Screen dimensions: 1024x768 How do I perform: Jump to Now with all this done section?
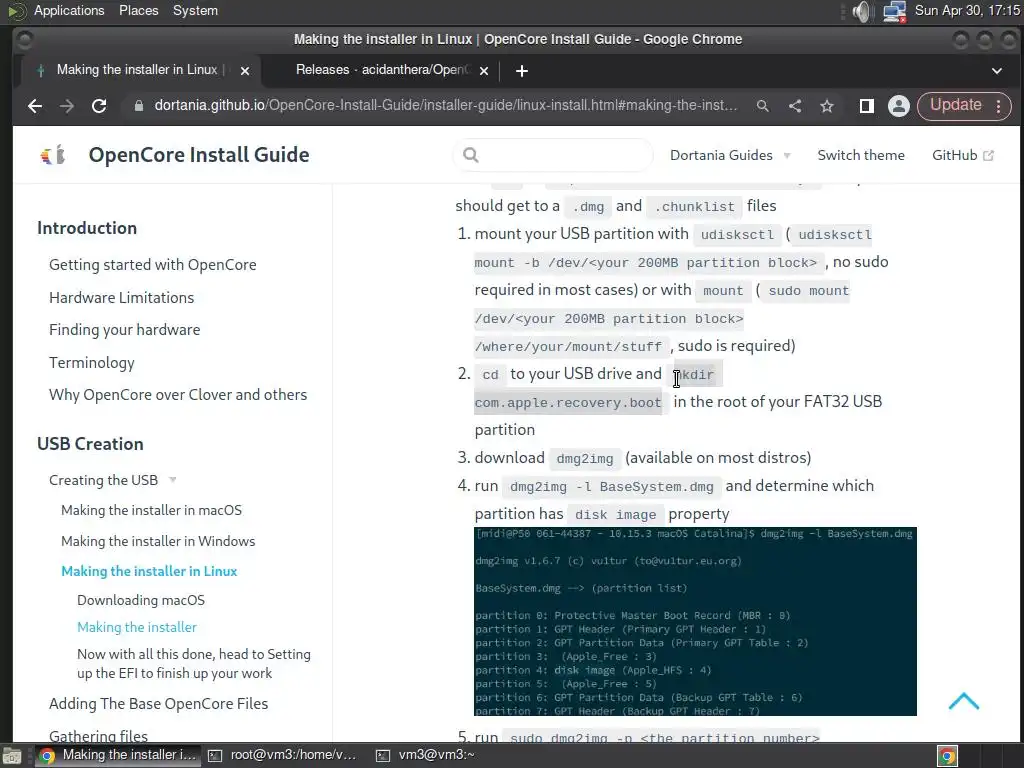[194, 664]
